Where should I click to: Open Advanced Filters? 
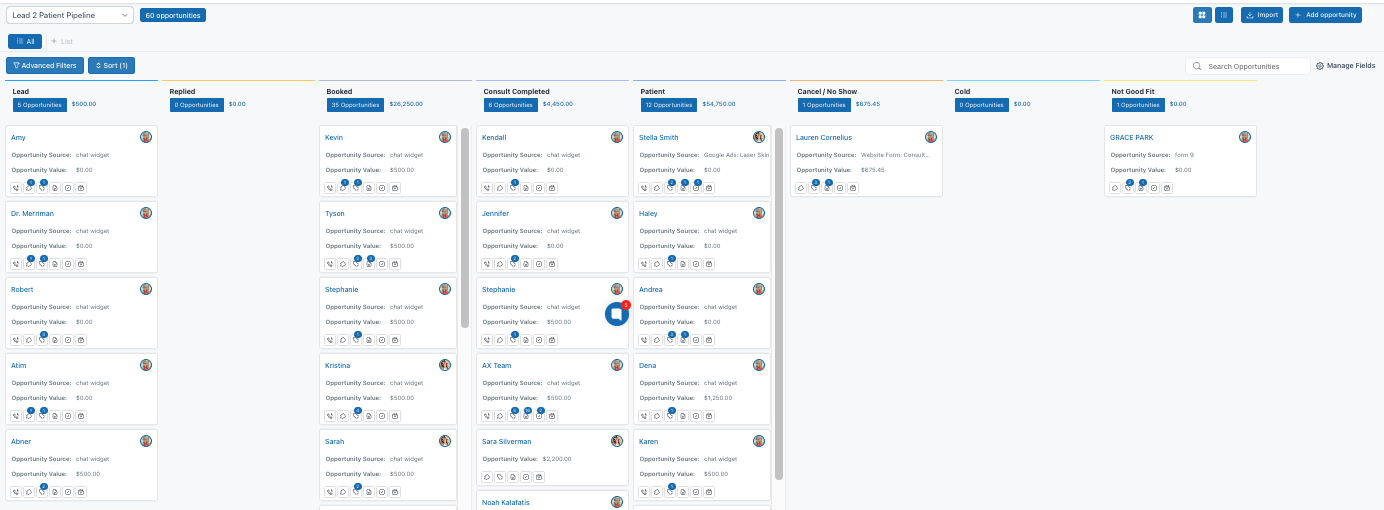tap(45, 65)
